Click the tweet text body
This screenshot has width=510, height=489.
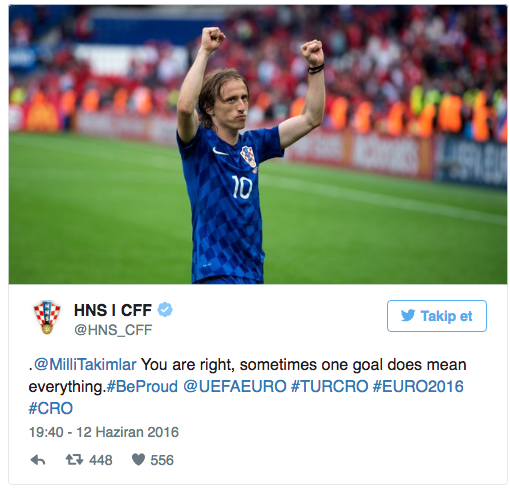[247, 386]
